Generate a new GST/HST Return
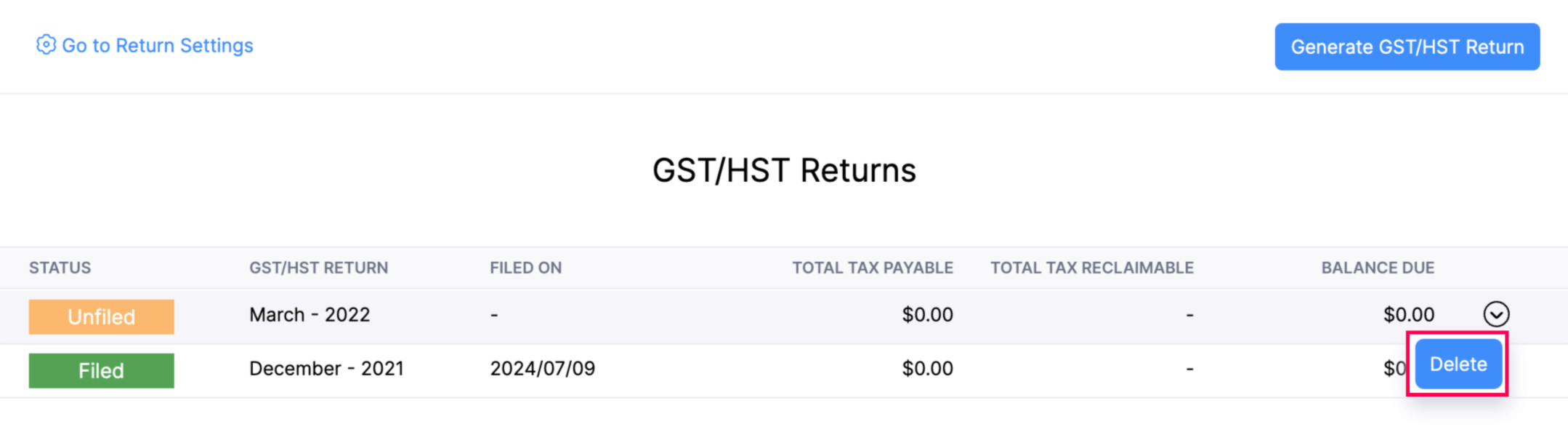 coord(1406,47)
